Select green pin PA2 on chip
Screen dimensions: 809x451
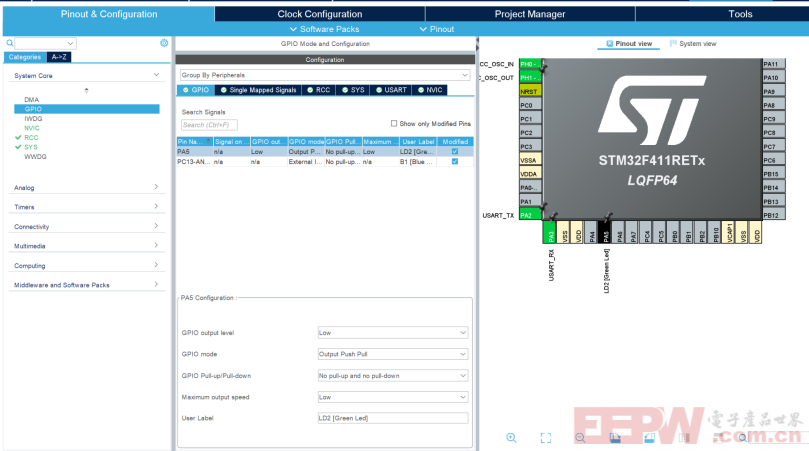coord(530,215)
